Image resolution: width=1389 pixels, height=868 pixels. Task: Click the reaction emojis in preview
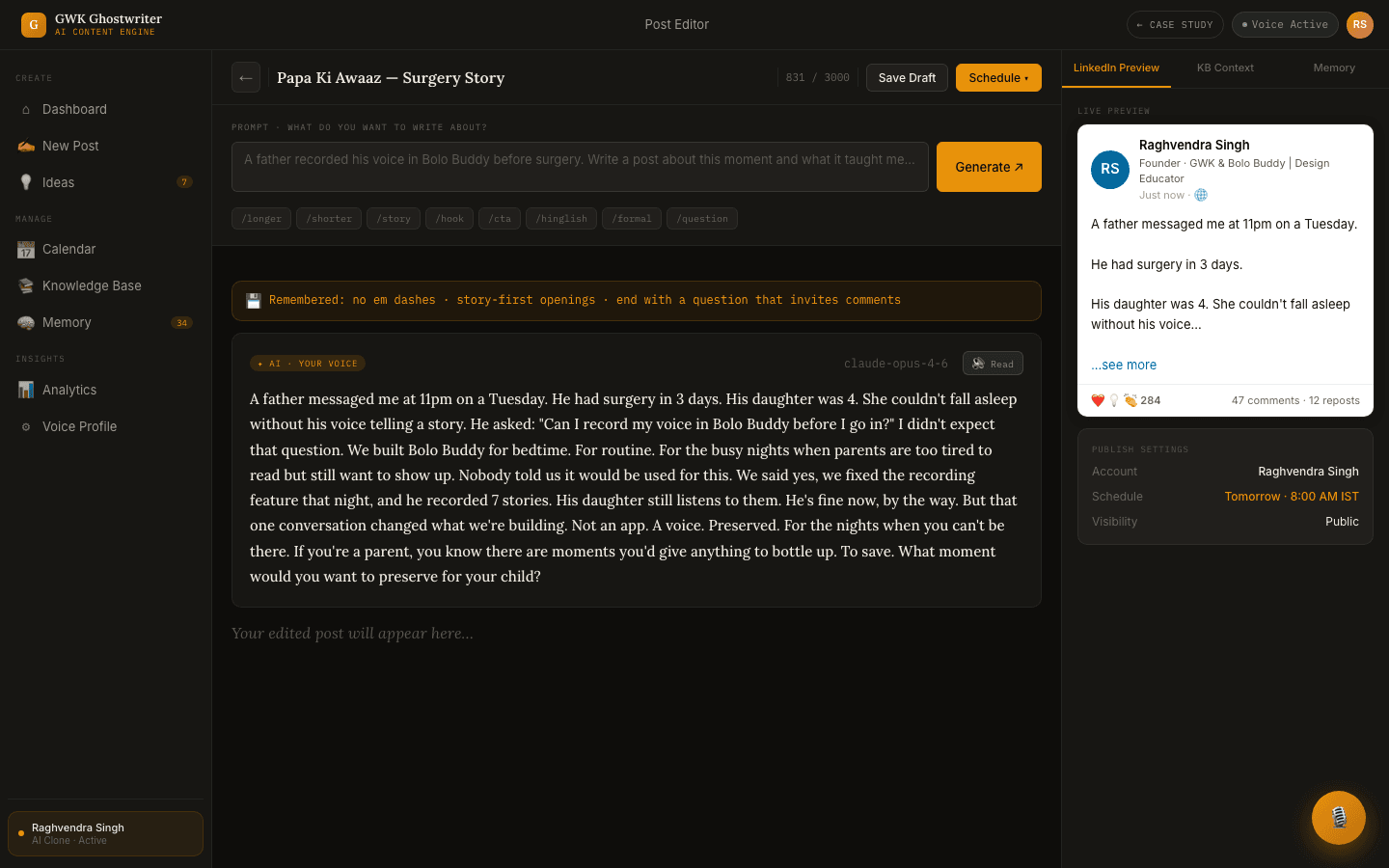coord(1114,400)
